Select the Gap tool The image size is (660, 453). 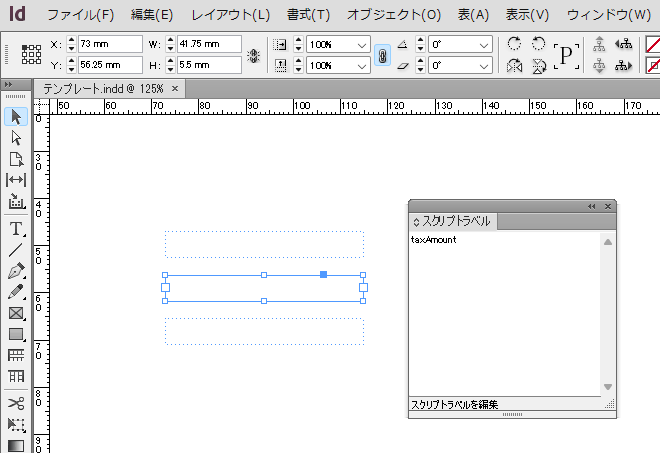click(x=16, y=180)
